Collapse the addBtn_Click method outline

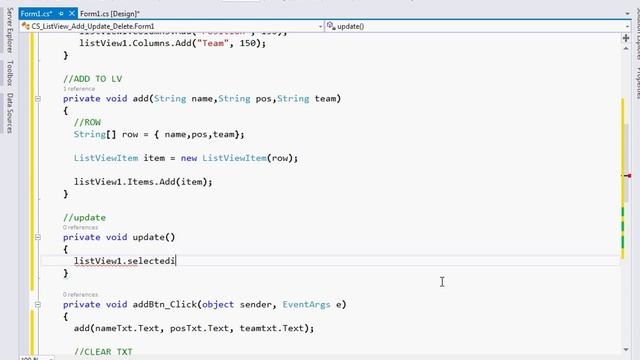pos(38,304)
